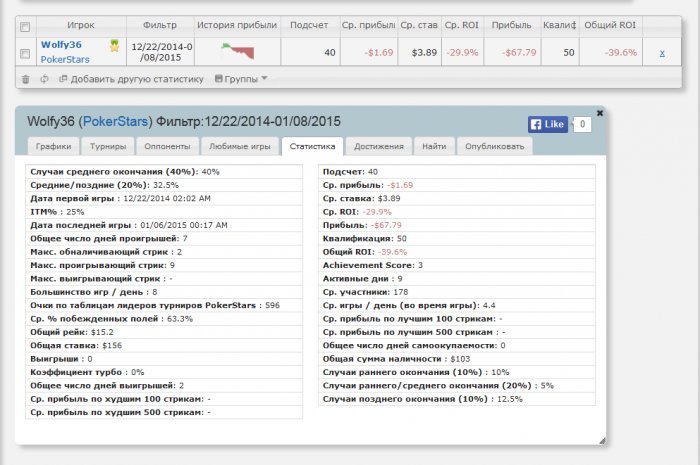
Task: Click the Макс. проигрывающий стрик: 9 row
Action: (x=164, y=266)
